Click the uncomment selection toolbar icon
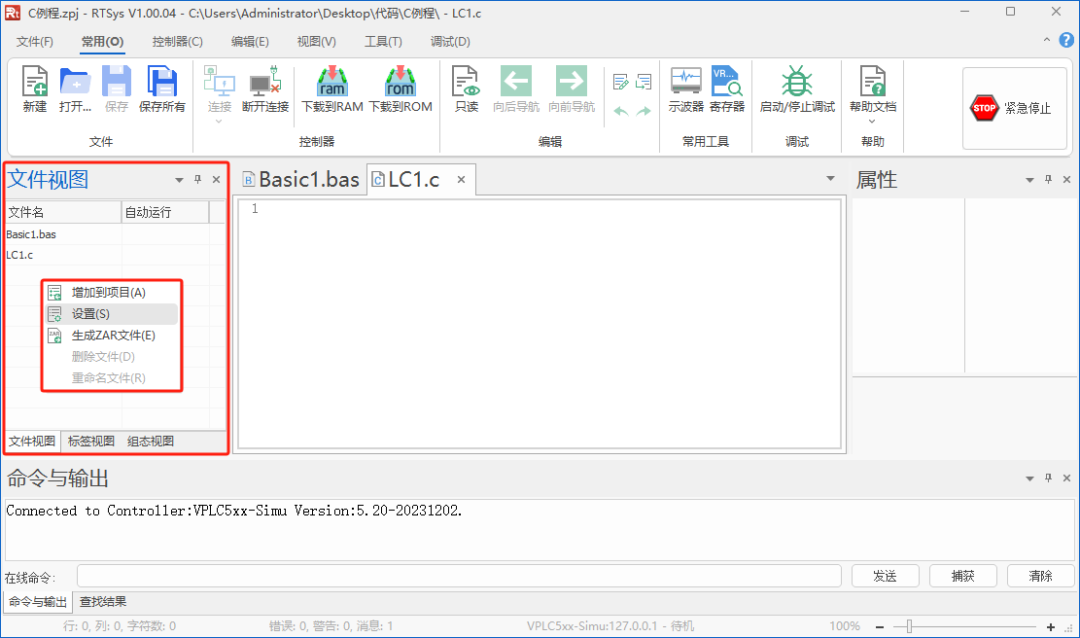 tap(643, 83)
